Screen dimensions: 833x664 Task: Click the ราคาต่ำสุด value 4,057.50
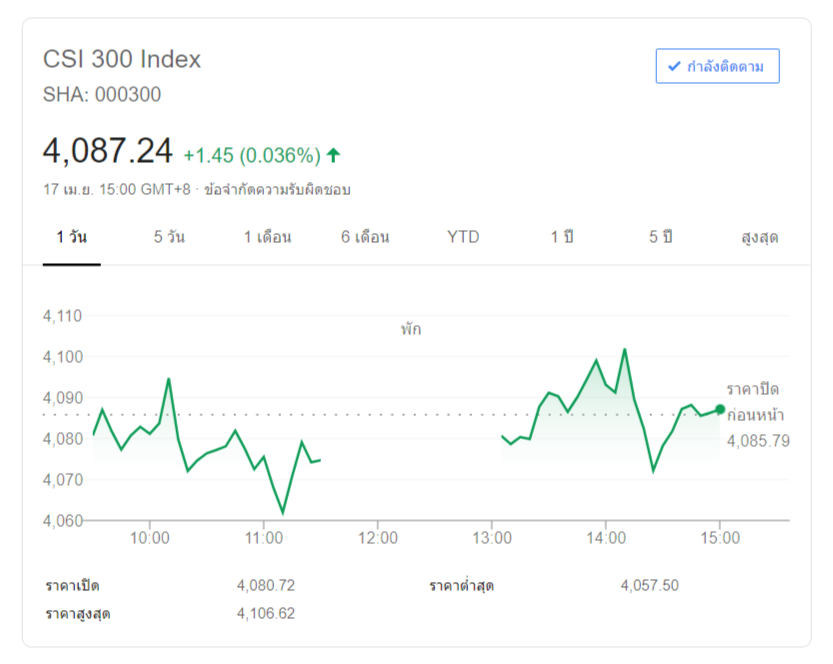tap(649, 585)
